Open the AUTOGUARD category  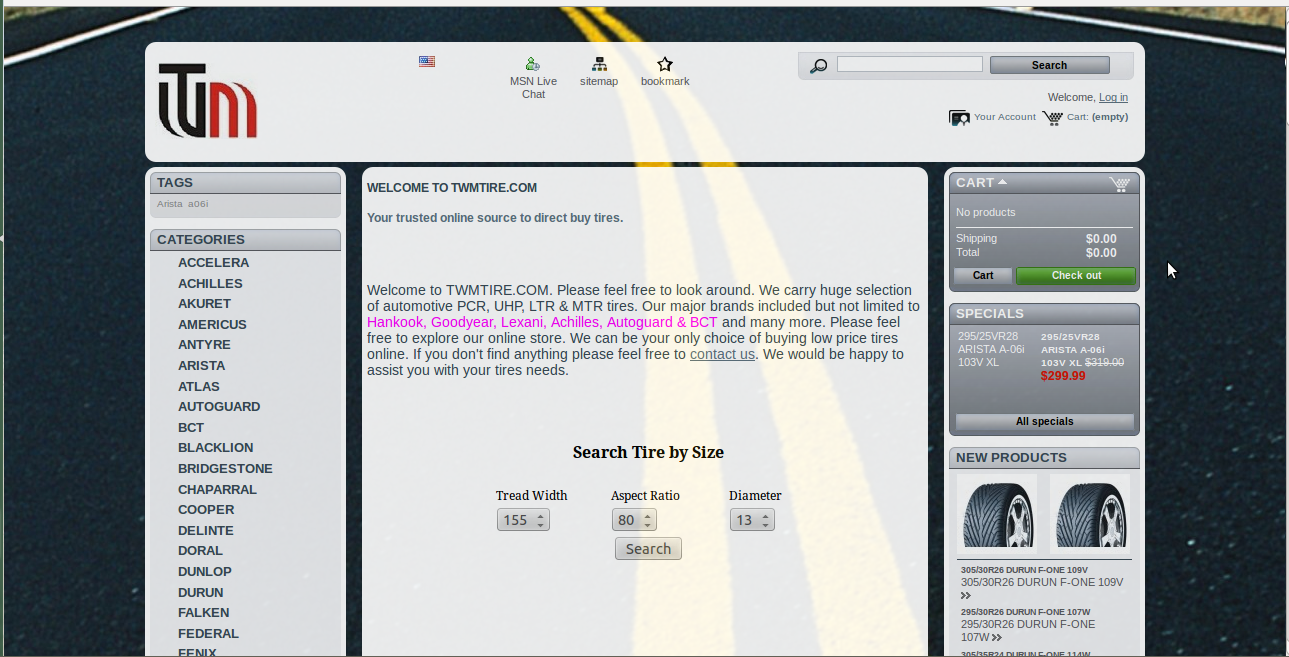(219, 407)
